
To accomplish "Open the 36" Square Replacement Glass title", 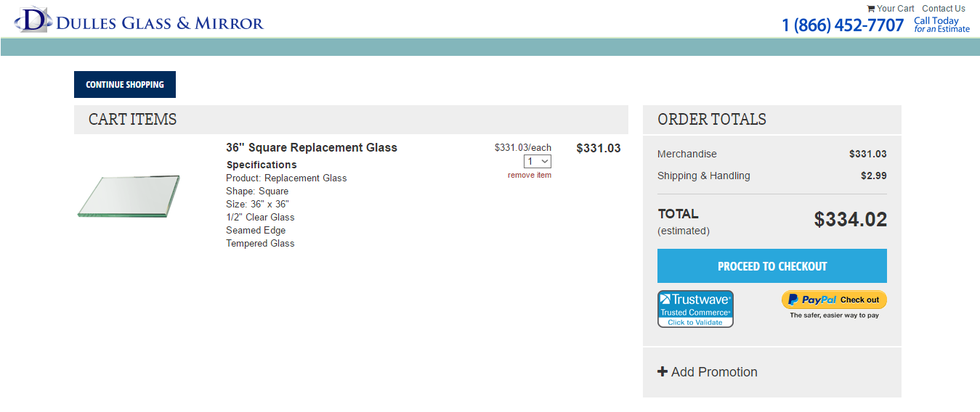I will 311,148.
